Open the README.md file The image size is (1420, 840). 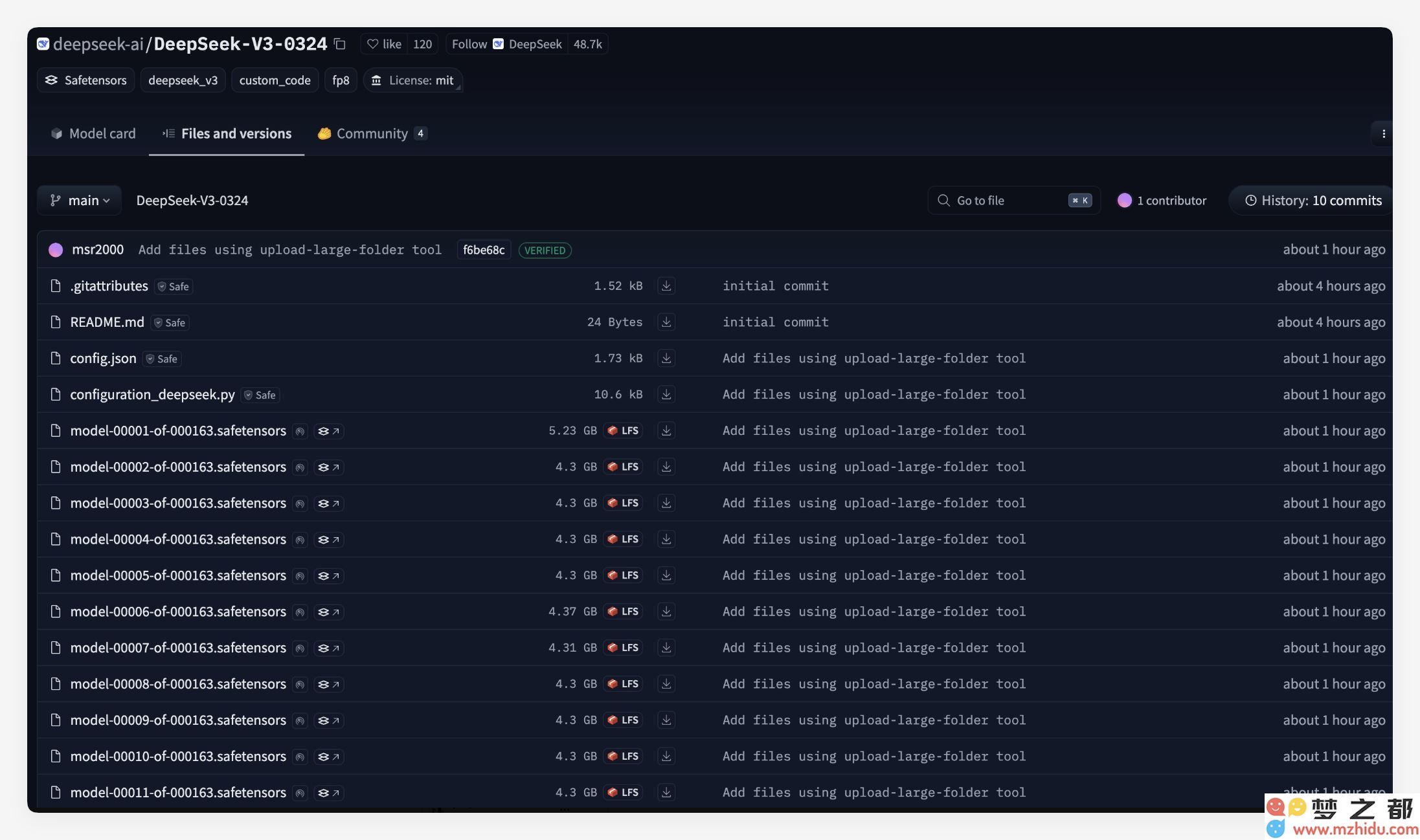pyautogui.click(x=107, y=322)
